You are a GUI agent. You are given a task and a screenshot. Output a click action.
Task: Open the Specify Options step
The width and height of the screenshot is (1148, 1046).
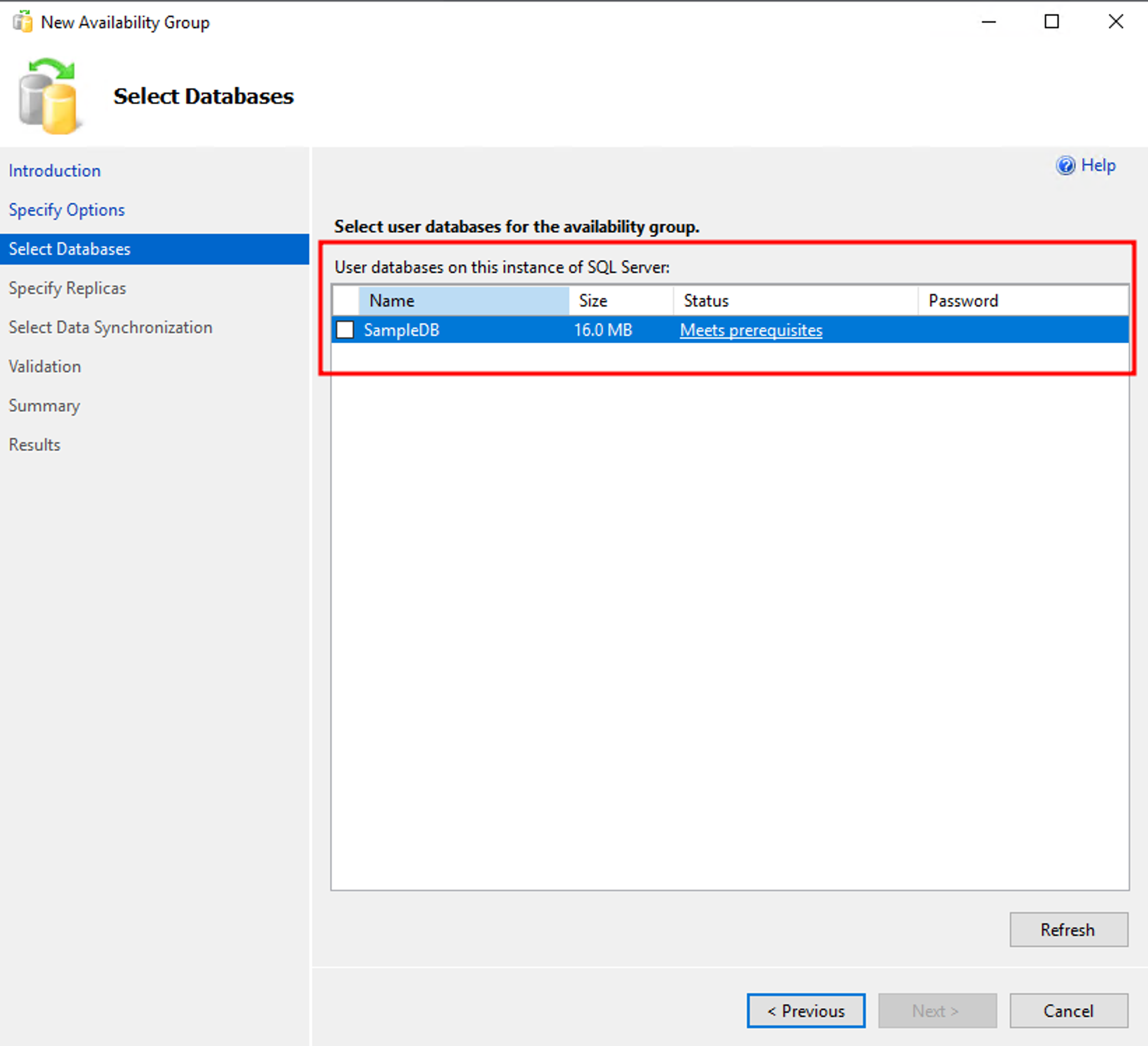click(67, 210)
